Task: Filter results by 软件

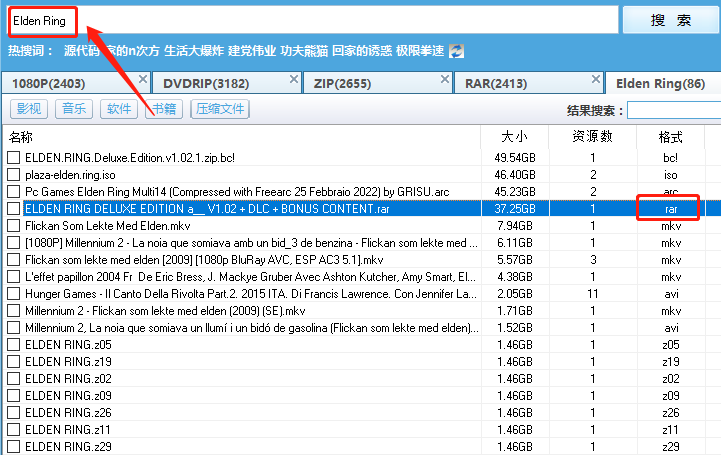Action: 119,109
